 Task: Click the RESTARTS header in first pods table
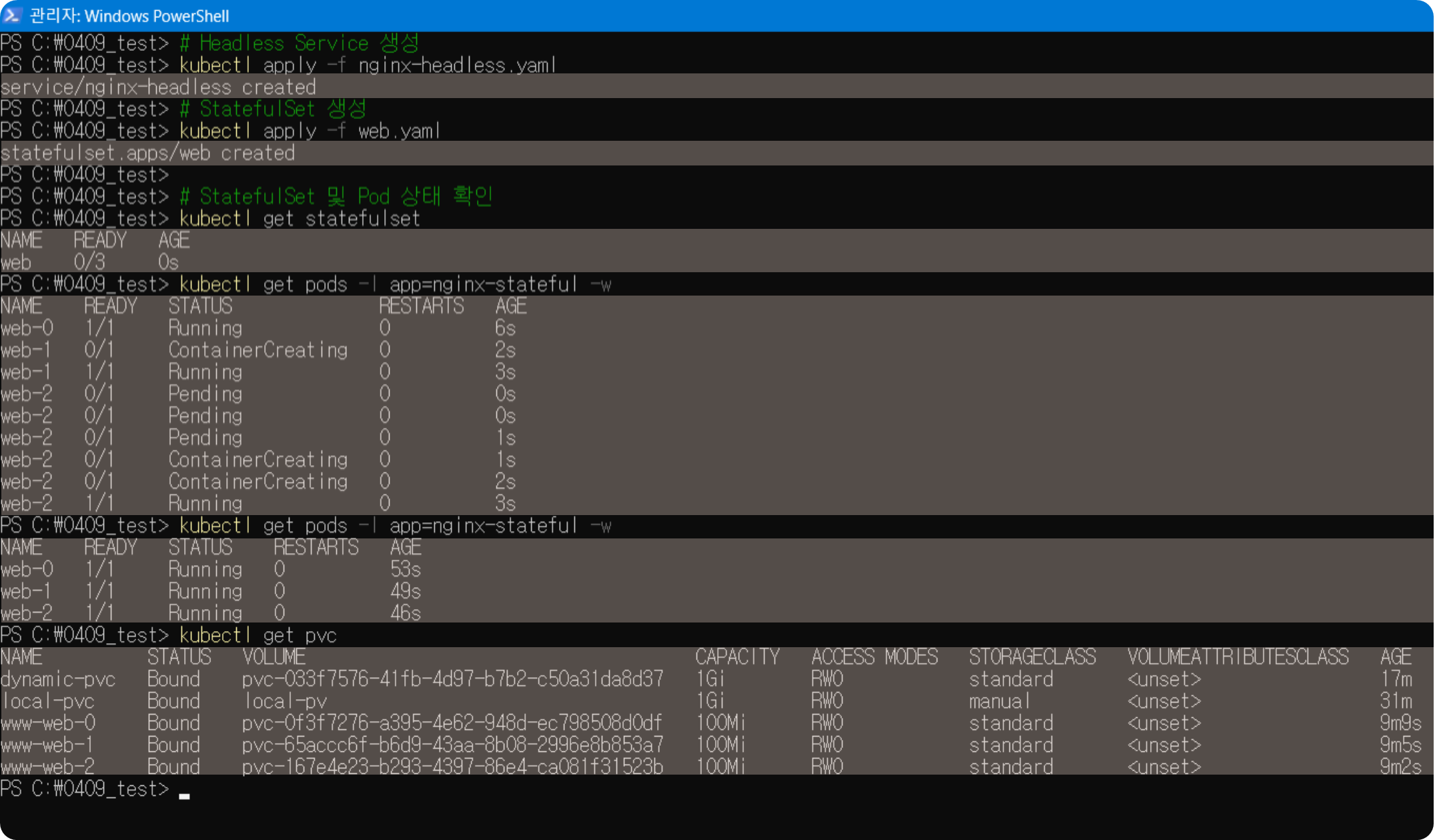coord(421,306)
